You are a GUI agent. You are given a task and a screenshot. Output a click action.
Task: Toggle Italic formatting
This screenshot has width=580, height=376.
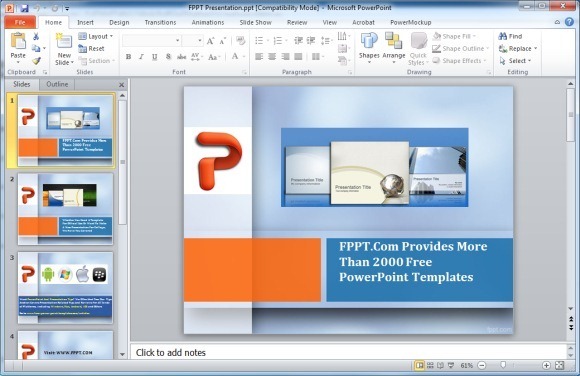click(141, 57)
